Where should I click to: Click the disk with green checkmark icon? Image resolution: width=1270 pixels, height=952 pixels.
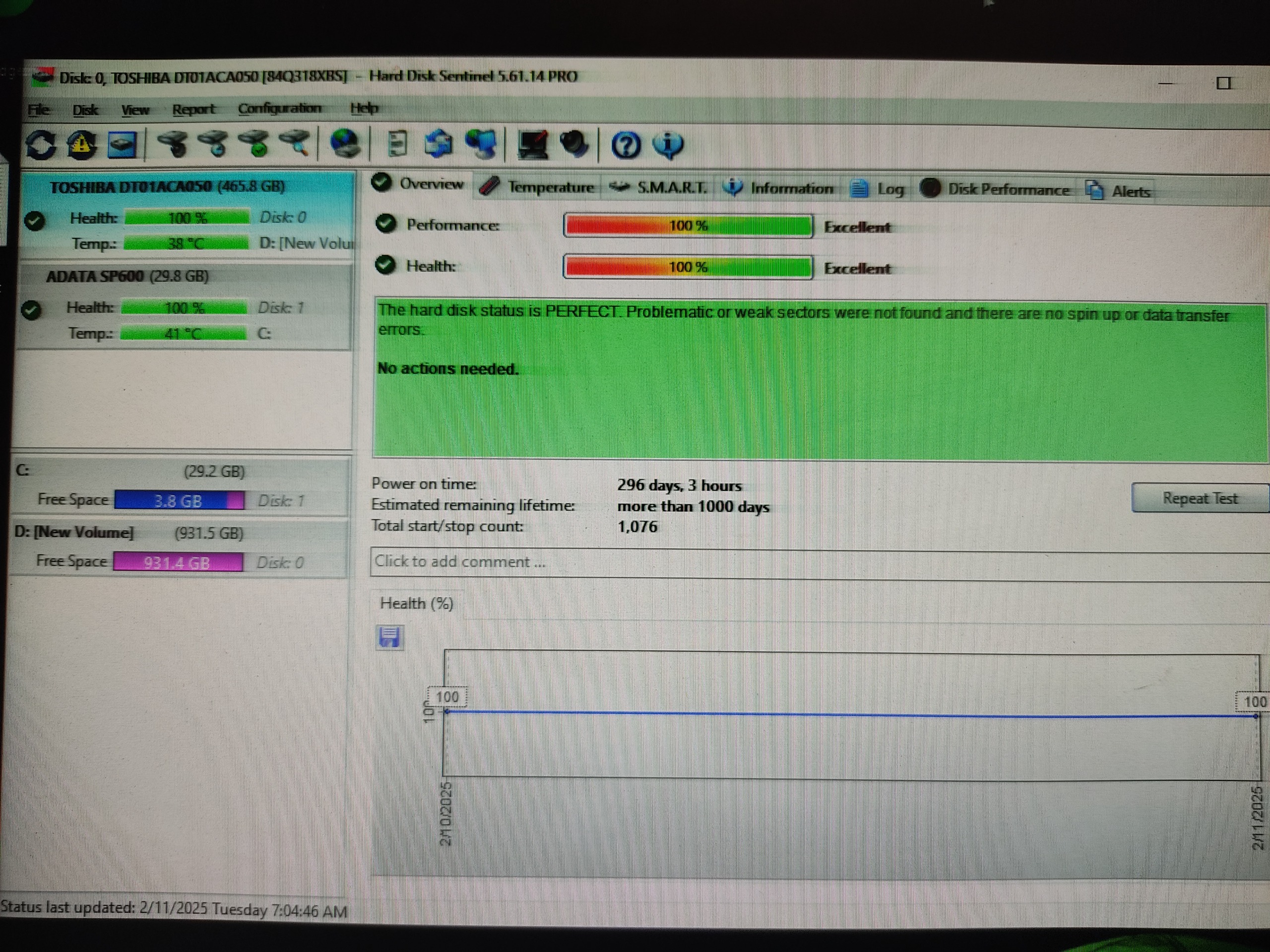click(254, 143)
